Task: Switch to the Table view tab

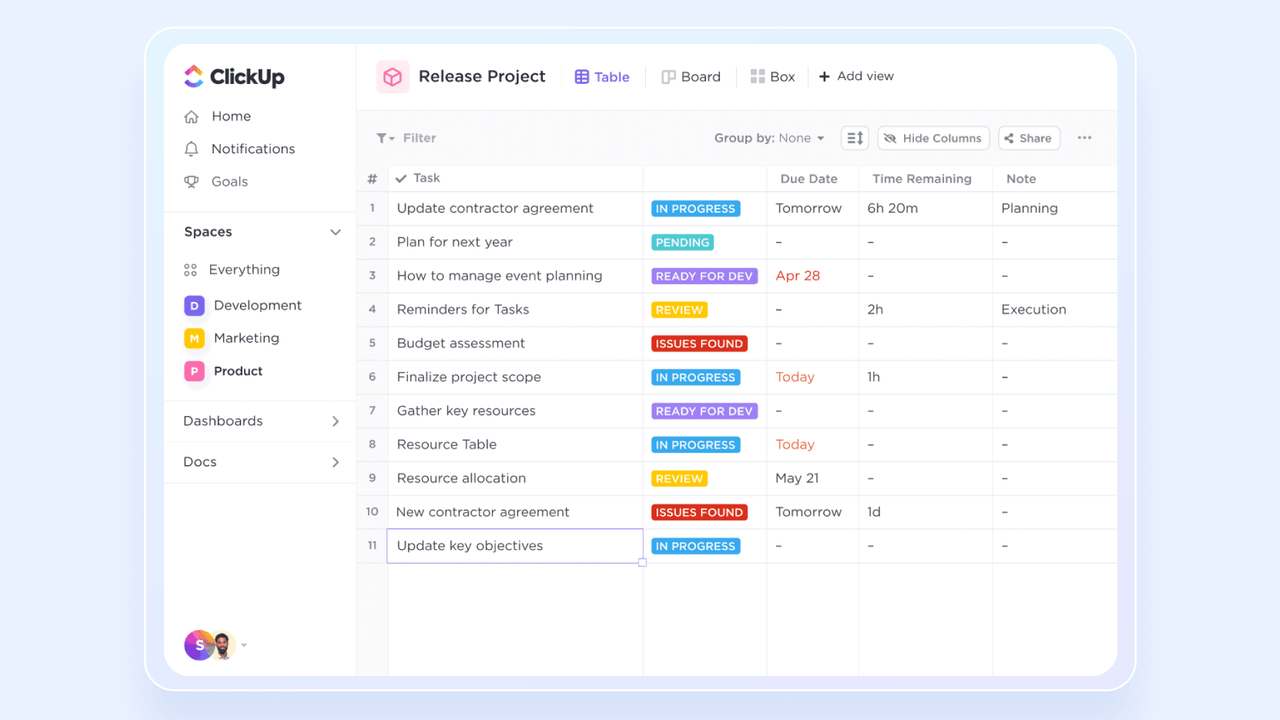Action: (x=602, y=77)
